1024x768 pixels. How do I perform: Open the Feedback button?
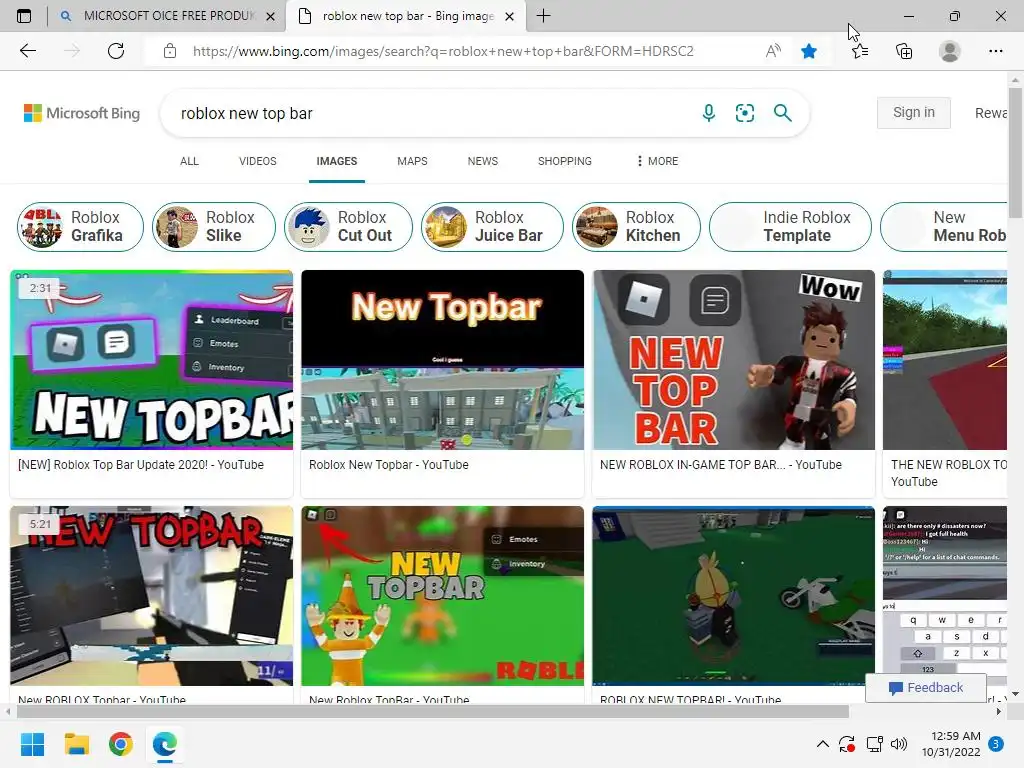pyautogui.click(x=926, y=688)
